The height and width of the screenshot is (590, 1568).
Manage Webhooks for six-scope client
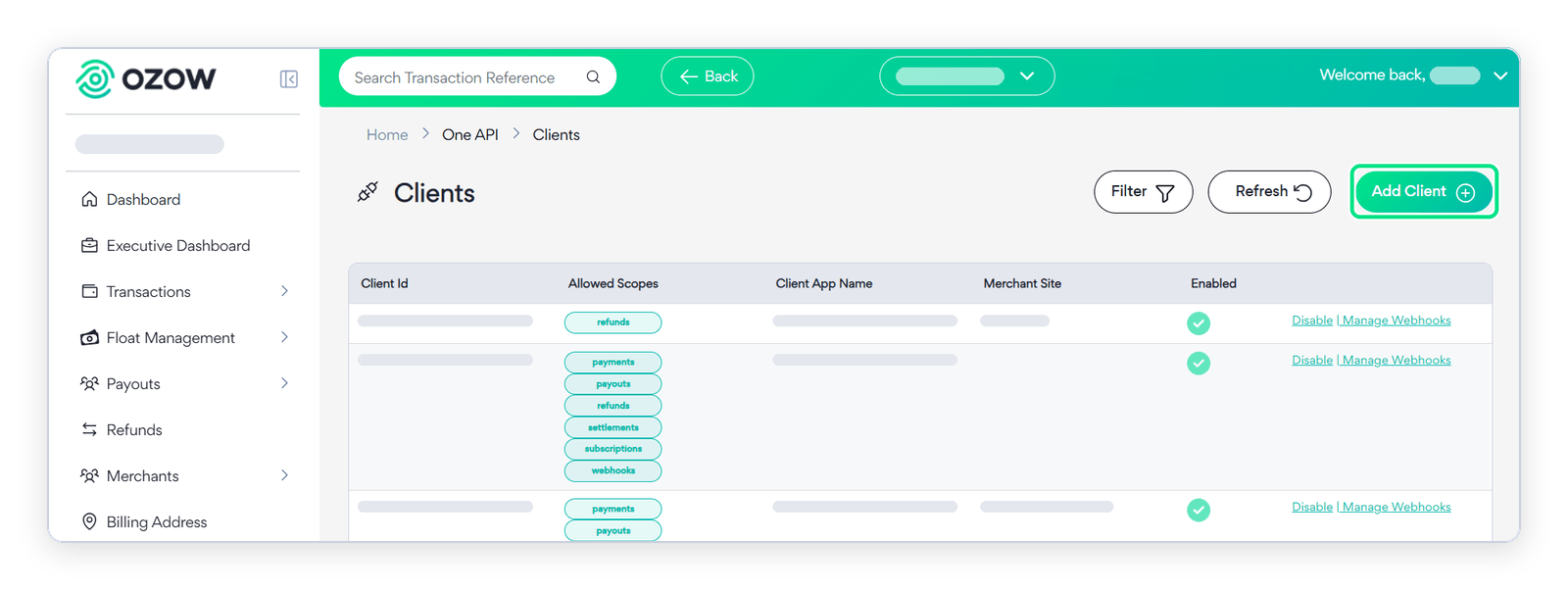click(1396, 361)
